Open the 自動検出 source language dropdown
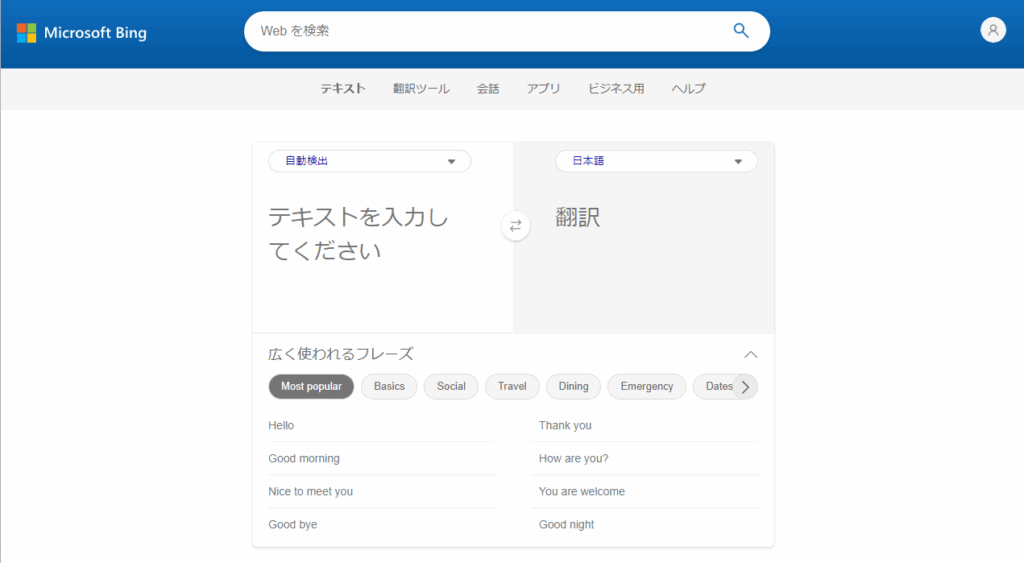The image size is (1024, 563). (369, 161)
